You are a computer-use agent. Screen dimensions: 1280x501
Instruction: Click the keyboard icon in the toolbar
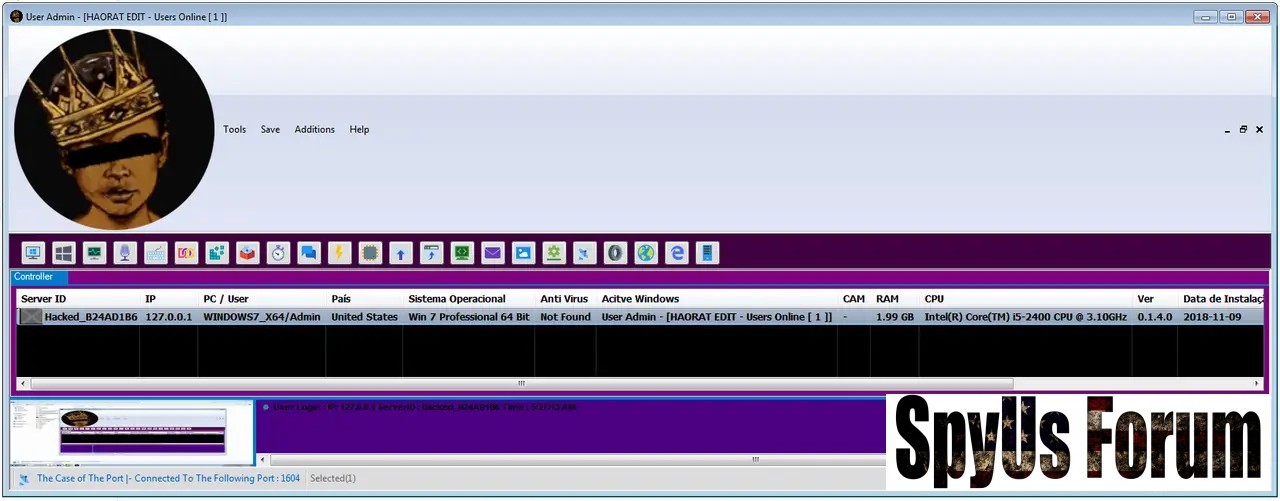click(x=156, y=253)
